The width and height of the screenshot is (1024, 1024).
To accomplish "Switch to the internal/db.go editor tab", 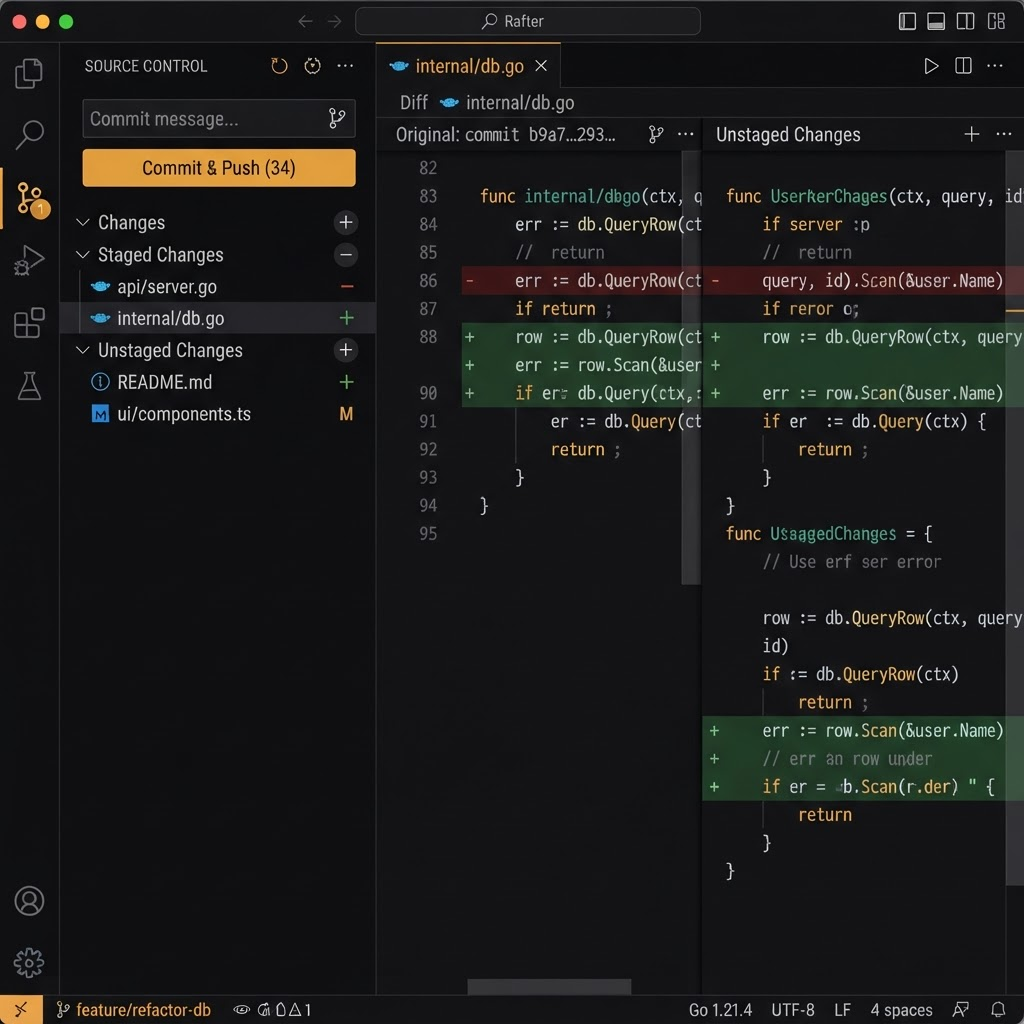I will click(468, 66).
